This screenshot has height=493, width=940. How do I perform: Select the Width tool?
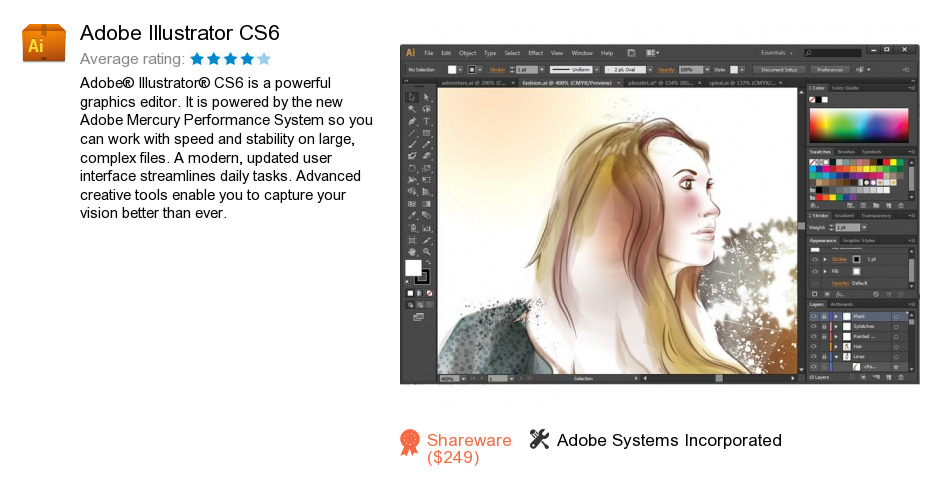coord(411,179)
